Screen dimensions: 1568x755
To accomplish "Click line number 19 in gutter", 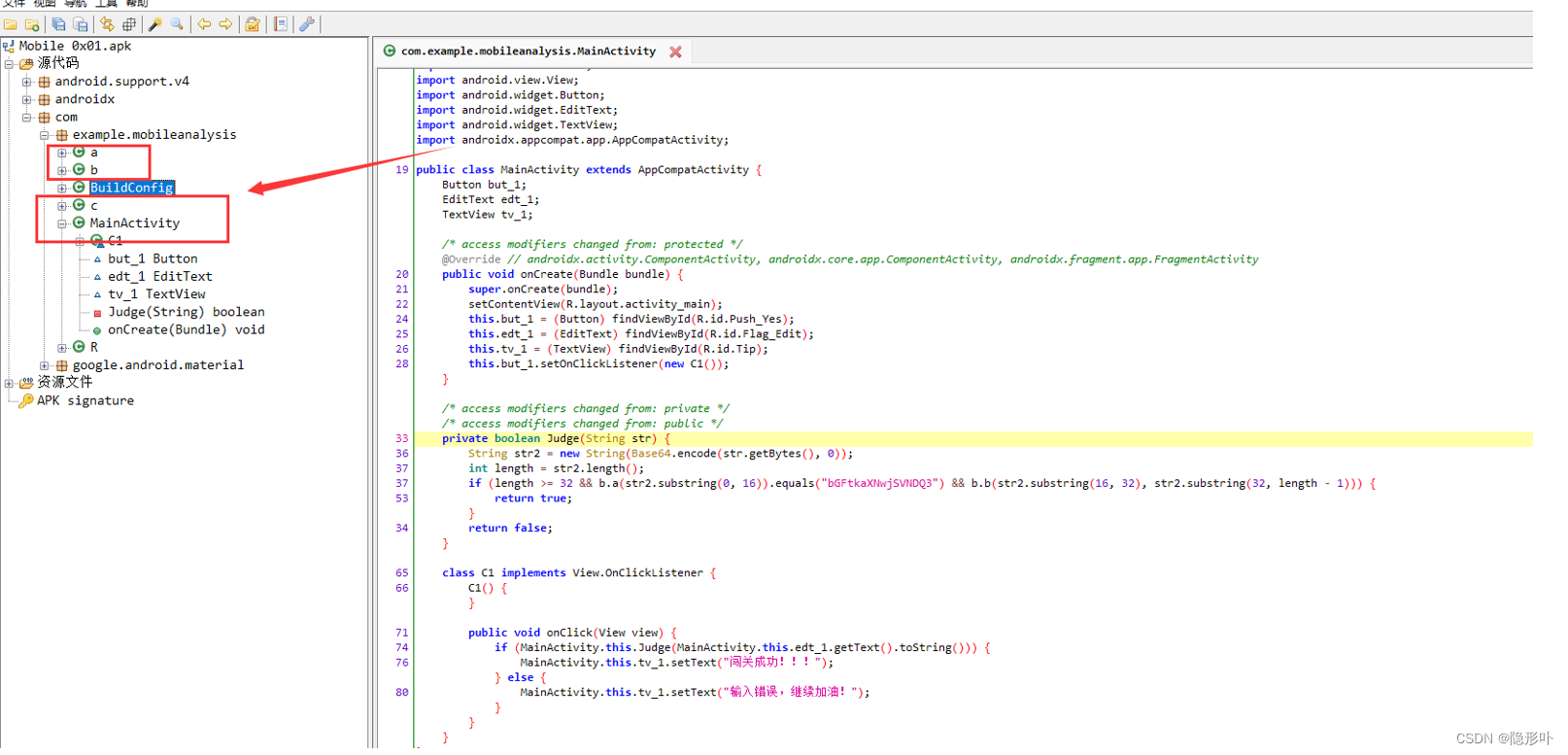I will click(401, 170).
